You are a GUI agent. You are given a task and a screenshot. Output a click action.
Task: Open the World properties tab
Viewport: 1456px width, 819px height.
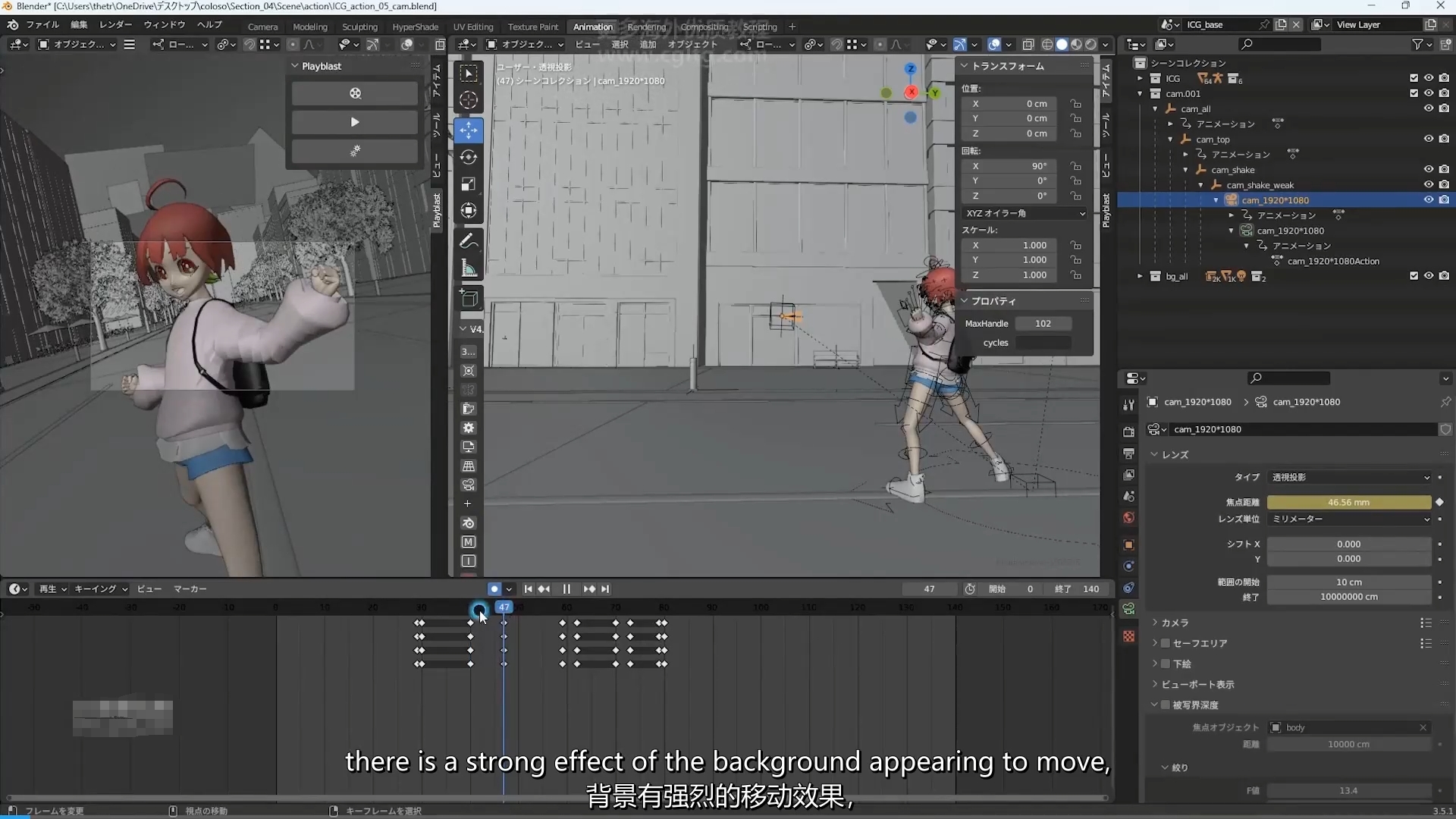point(1128,518)
